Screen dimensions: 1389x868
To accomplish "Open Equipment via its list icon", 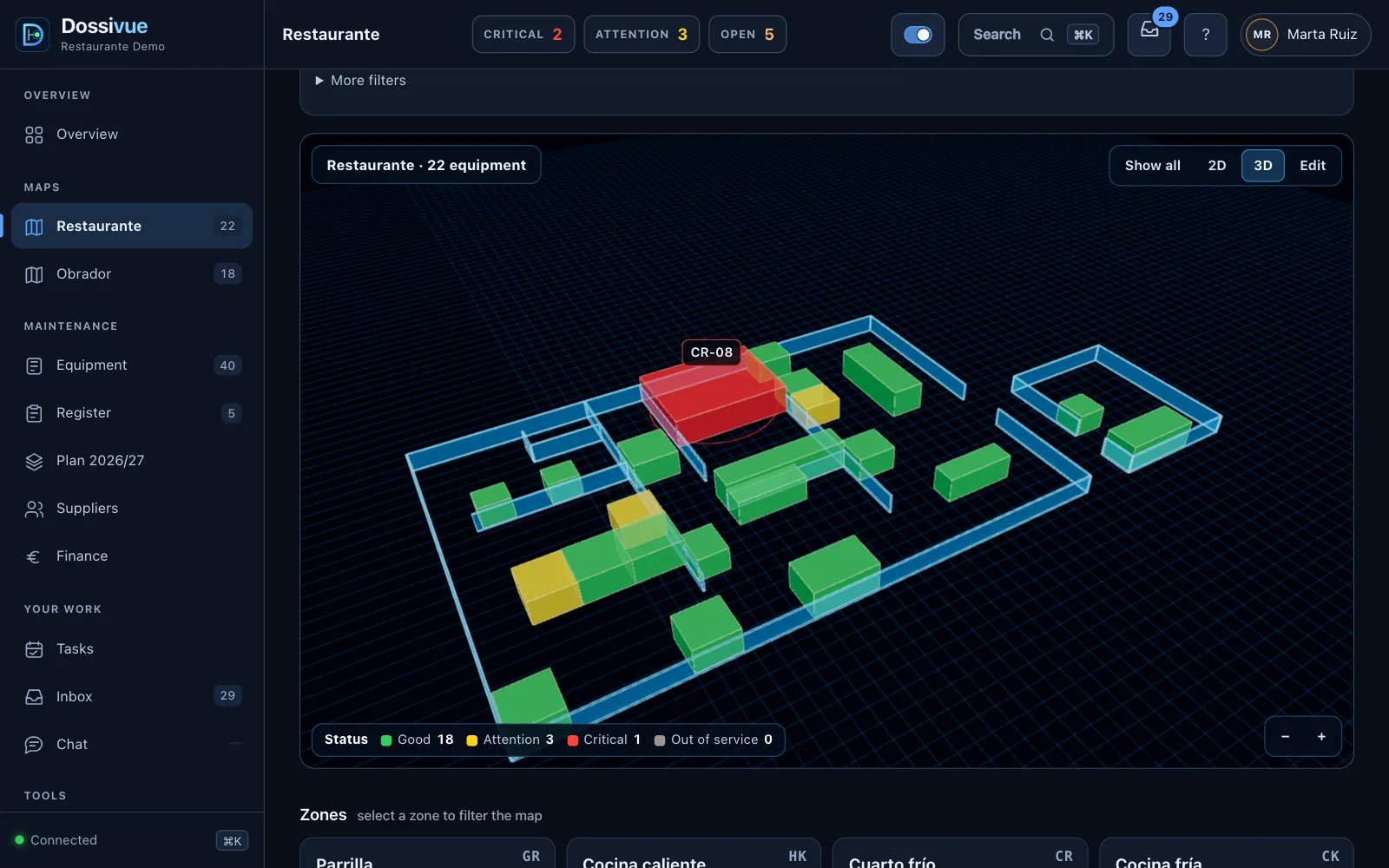I will pos(34,365).
